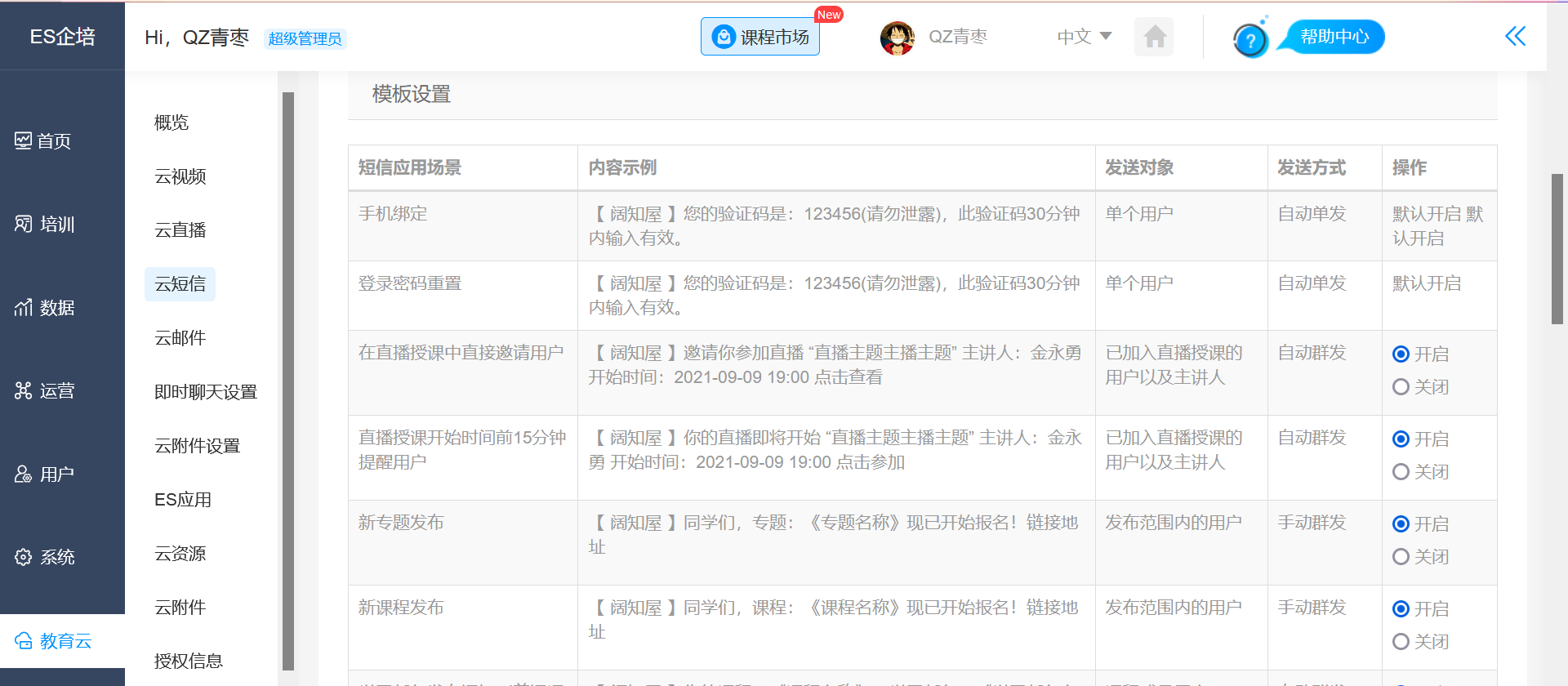Click the 超级管理员 role badge
1568x686 pixels.
305,38
